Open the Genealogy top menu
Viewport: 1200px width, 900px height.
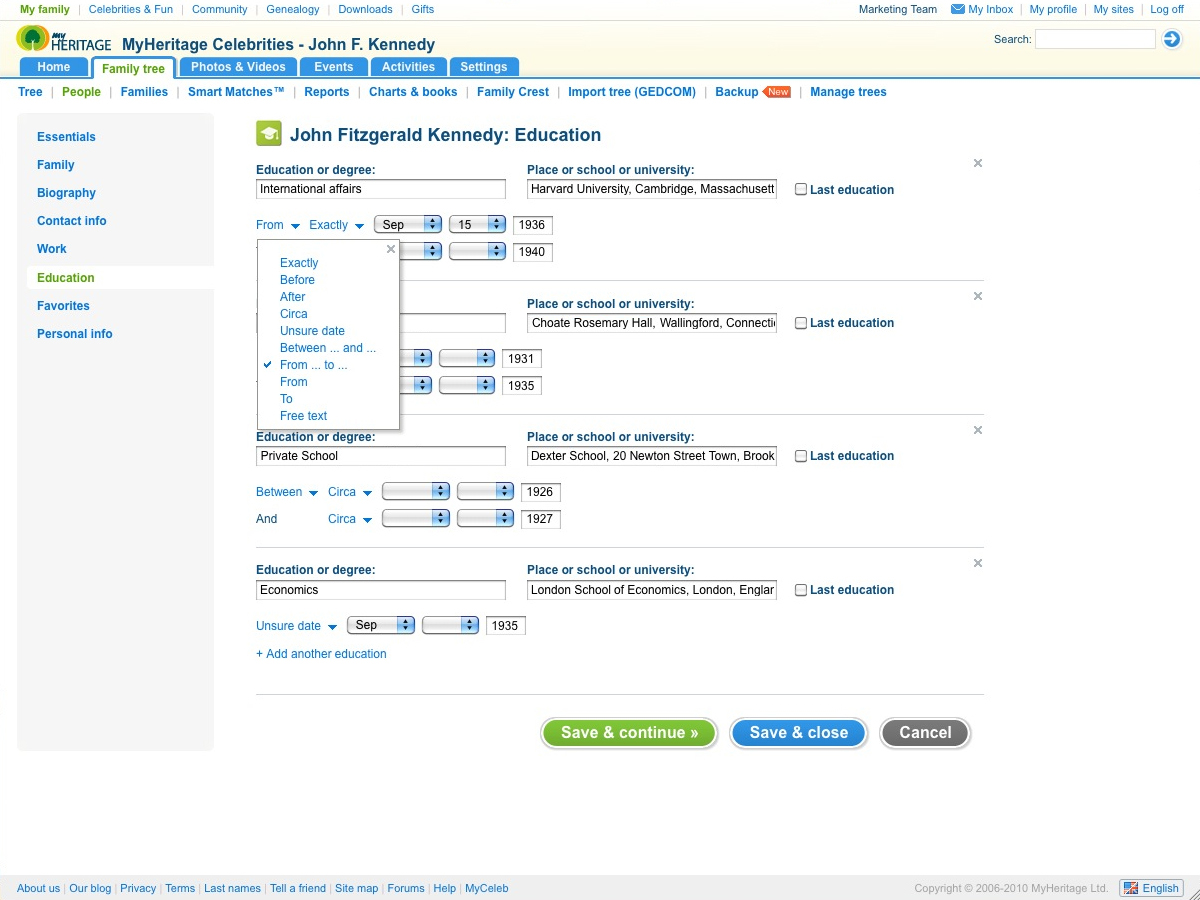[293, 9]
